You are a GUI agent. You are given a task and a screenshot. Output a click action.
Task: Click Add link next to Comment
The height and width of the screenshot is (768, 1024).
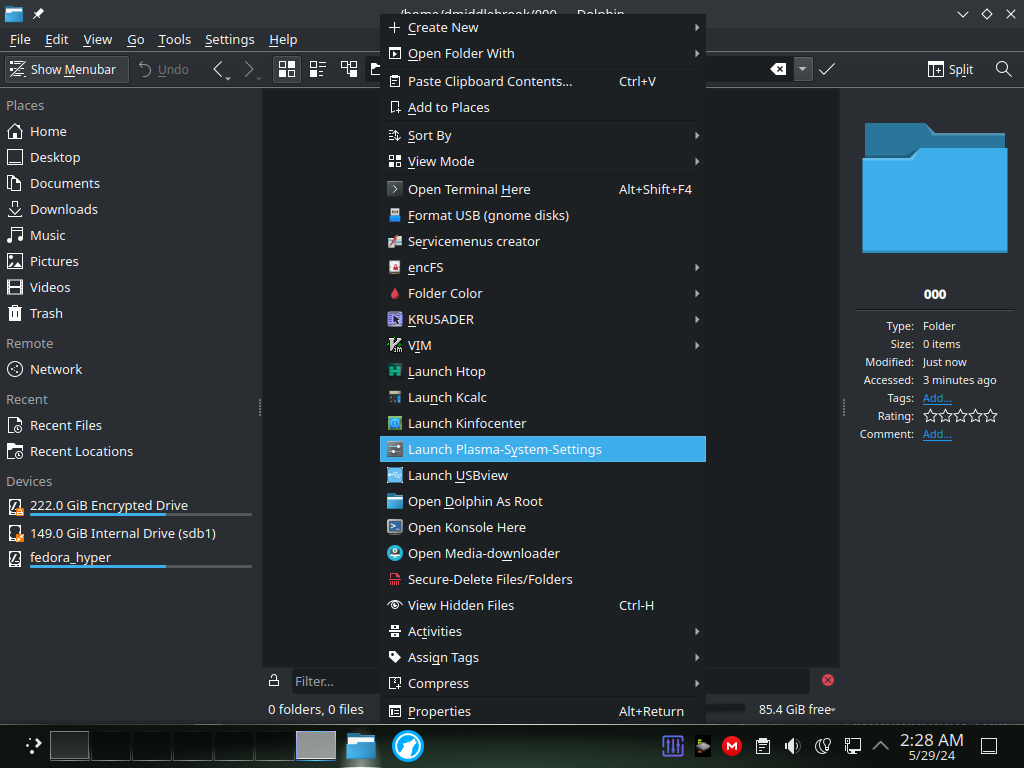point(936,434)
